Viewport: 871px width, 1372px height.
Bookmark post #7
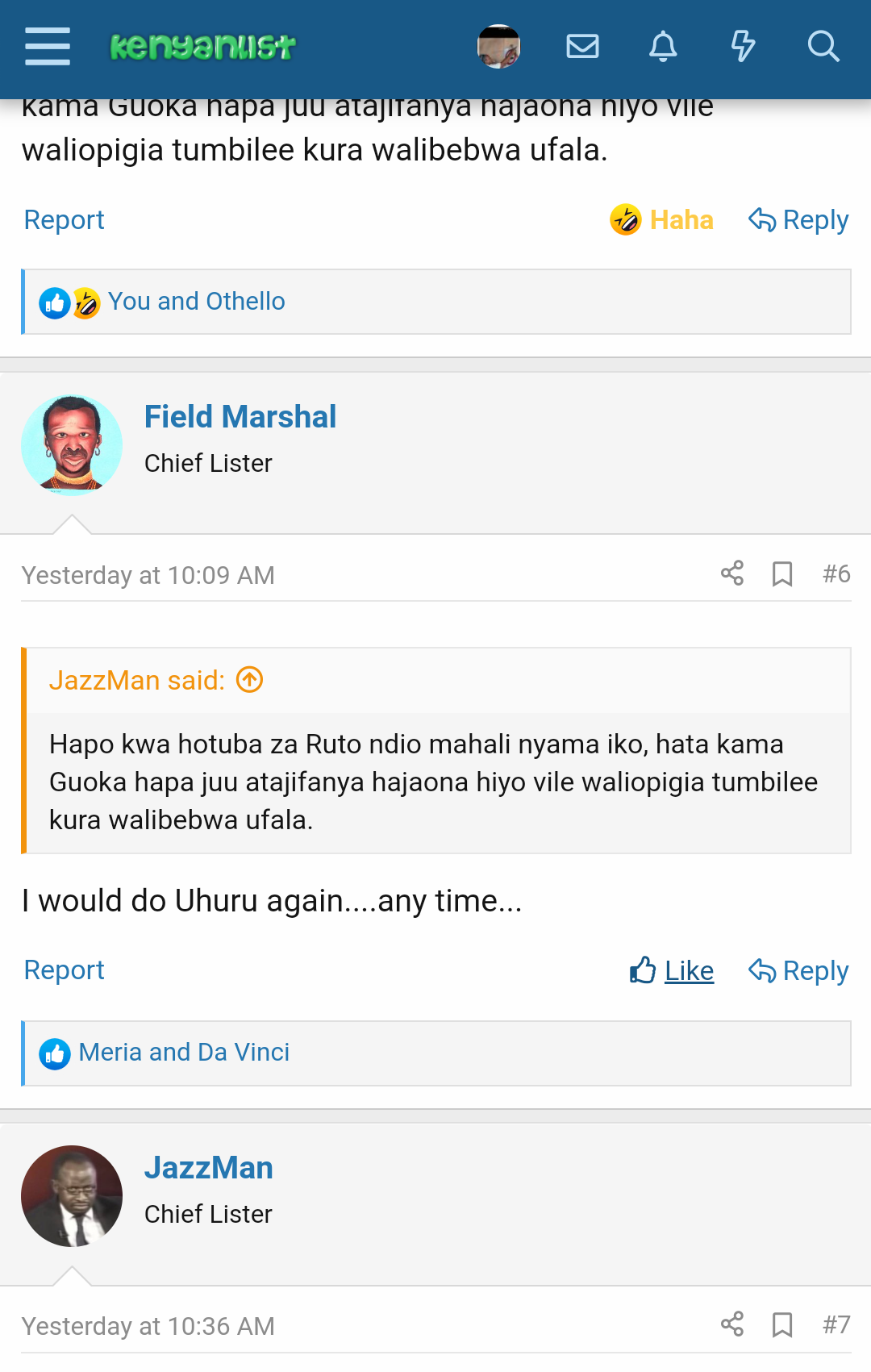tap(782, 1325)
